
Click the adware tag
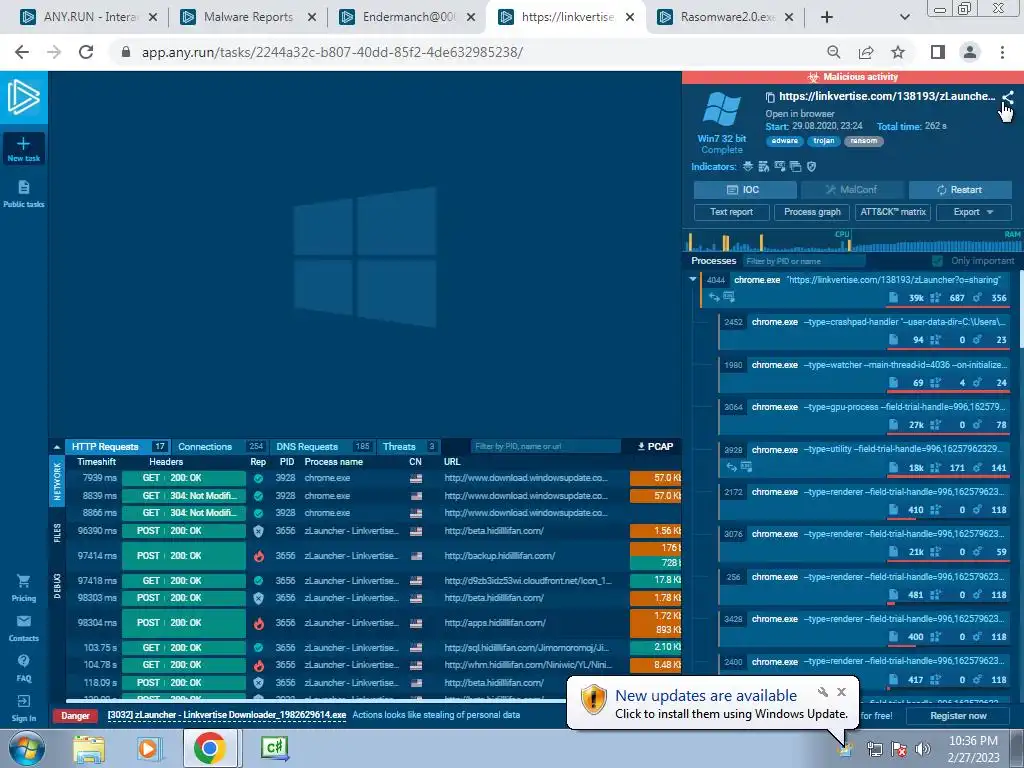point(784,141)
